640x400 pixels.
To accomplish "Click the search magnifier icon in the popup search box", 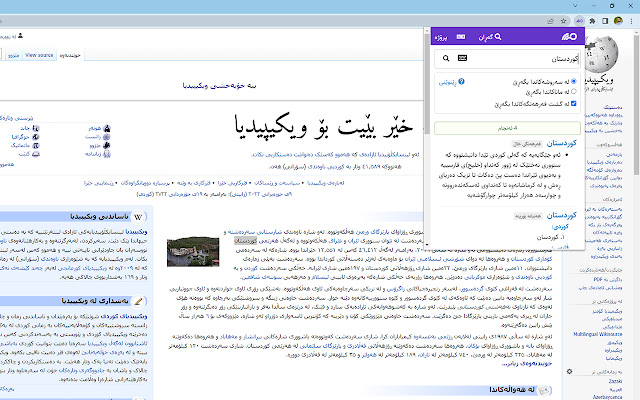I will [x=446, y=60].
